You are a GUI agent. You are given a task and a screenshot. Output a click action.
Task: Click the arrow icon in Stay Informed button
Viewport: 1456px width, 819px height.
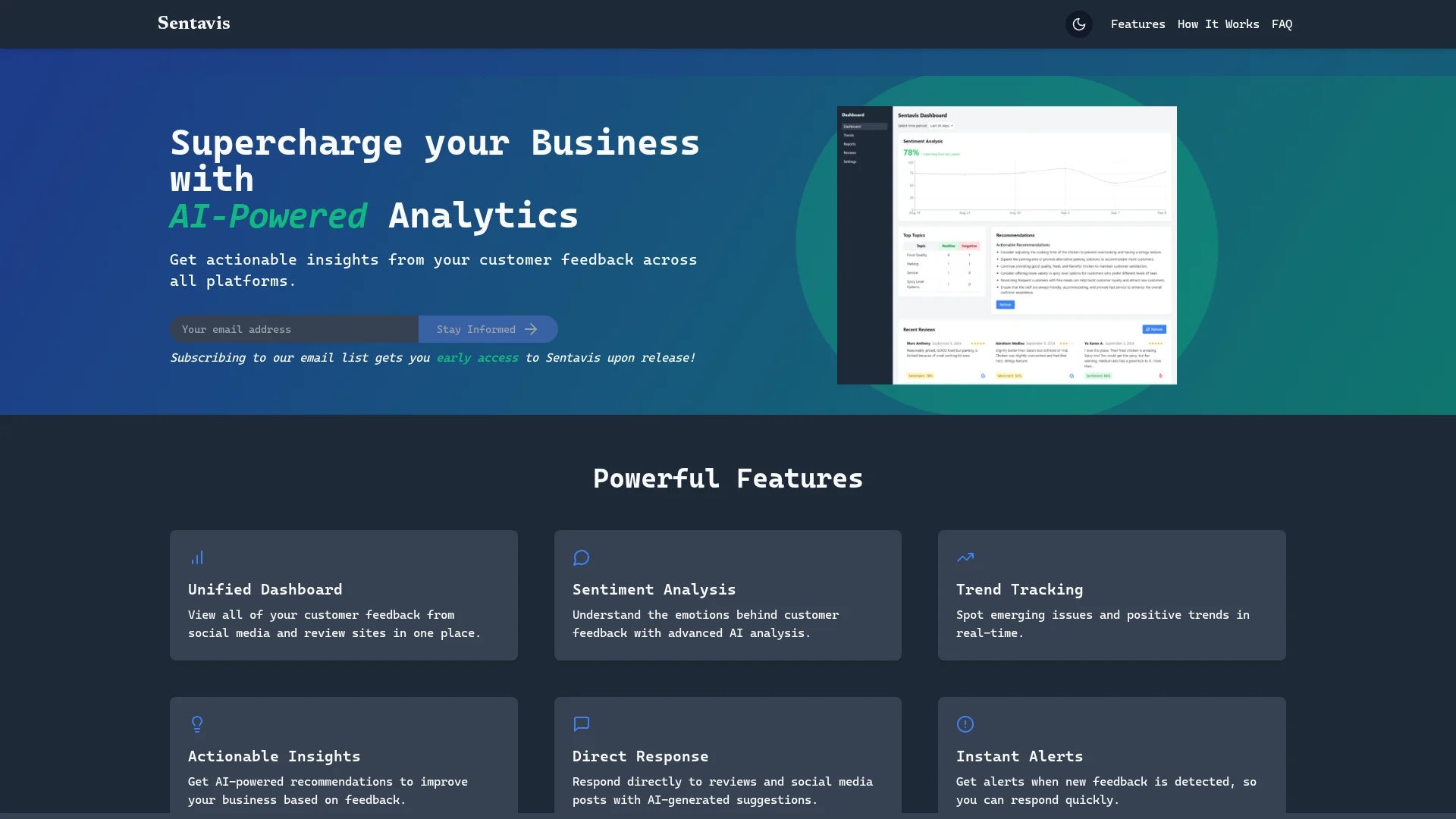tap(531, 329)
